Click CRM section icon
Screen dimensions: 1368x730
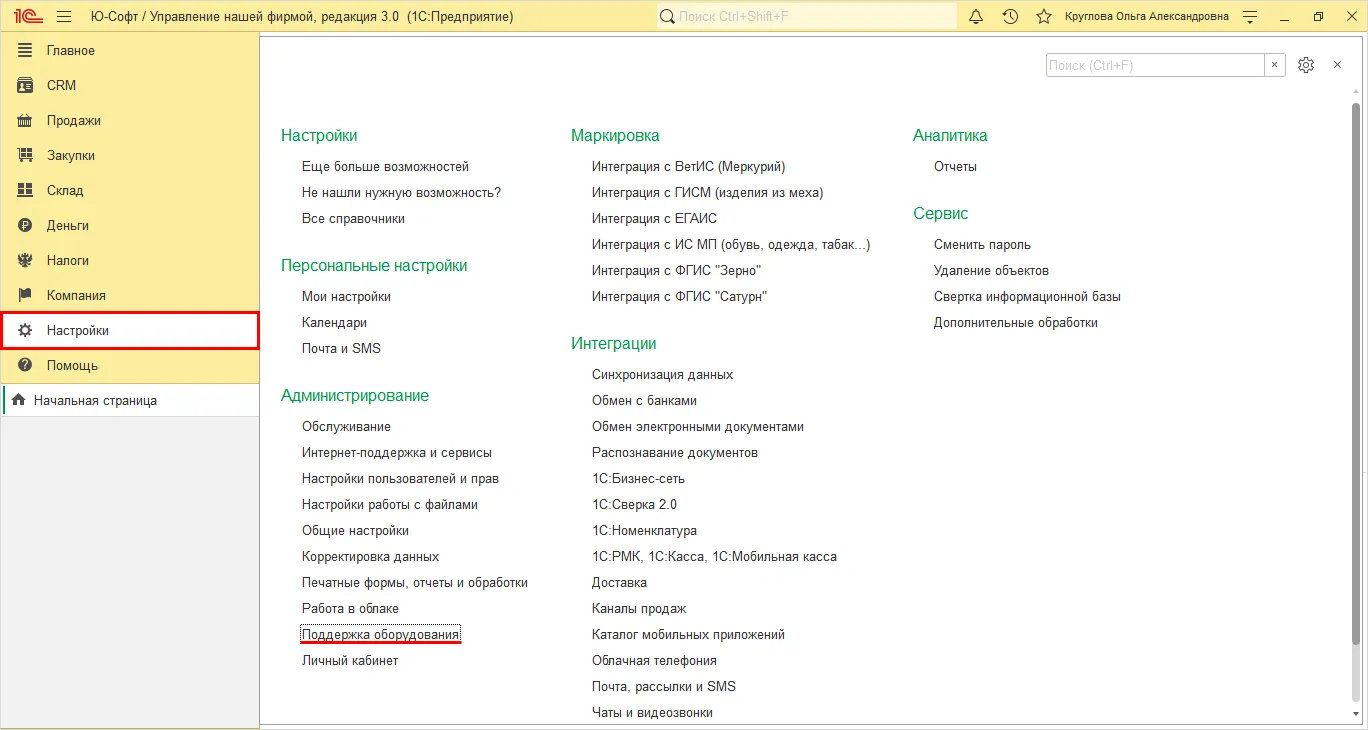point(25,85)
